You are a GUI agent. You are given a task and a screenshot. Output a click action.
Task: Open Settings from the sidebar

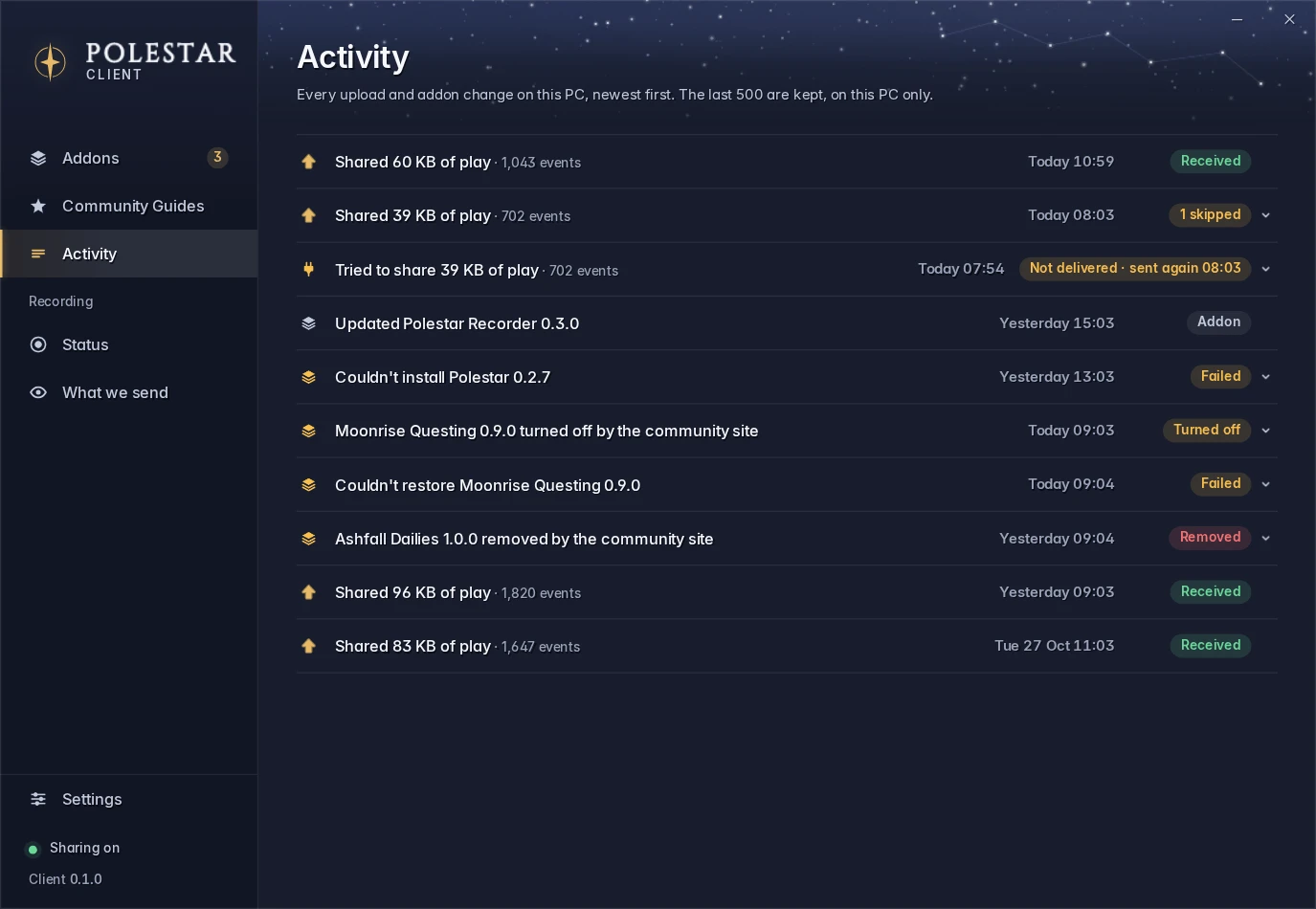(x=129, y=799)
